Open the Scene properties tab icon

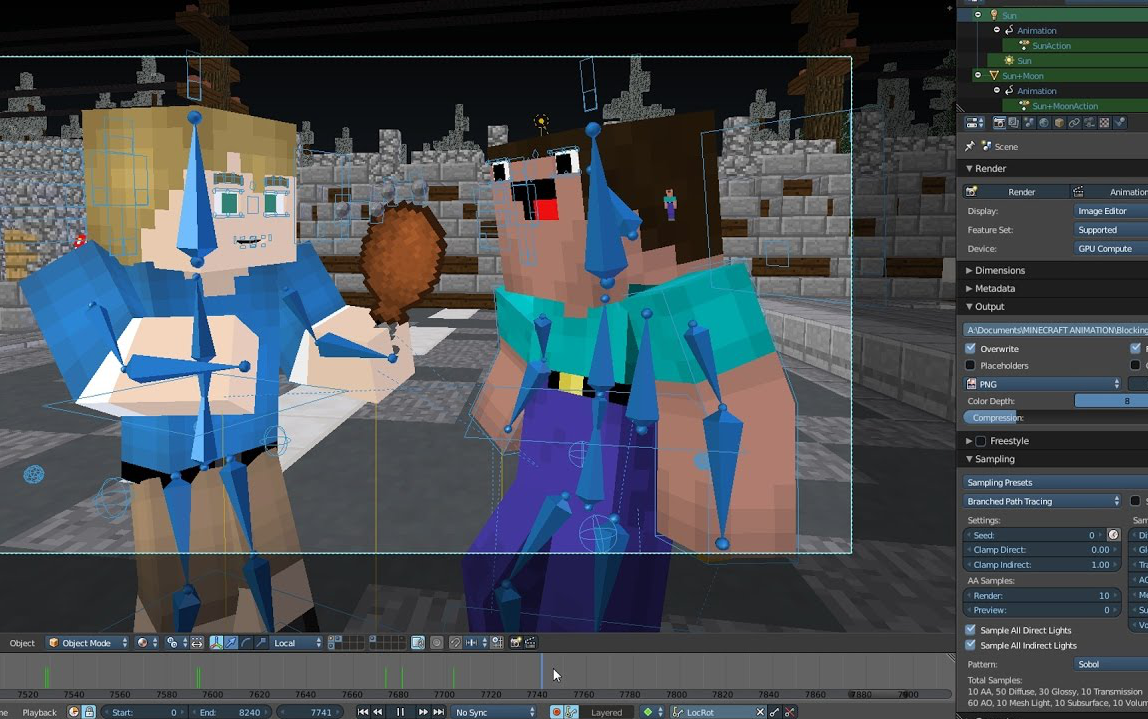pyautogui.click(x=1029, y=123)
